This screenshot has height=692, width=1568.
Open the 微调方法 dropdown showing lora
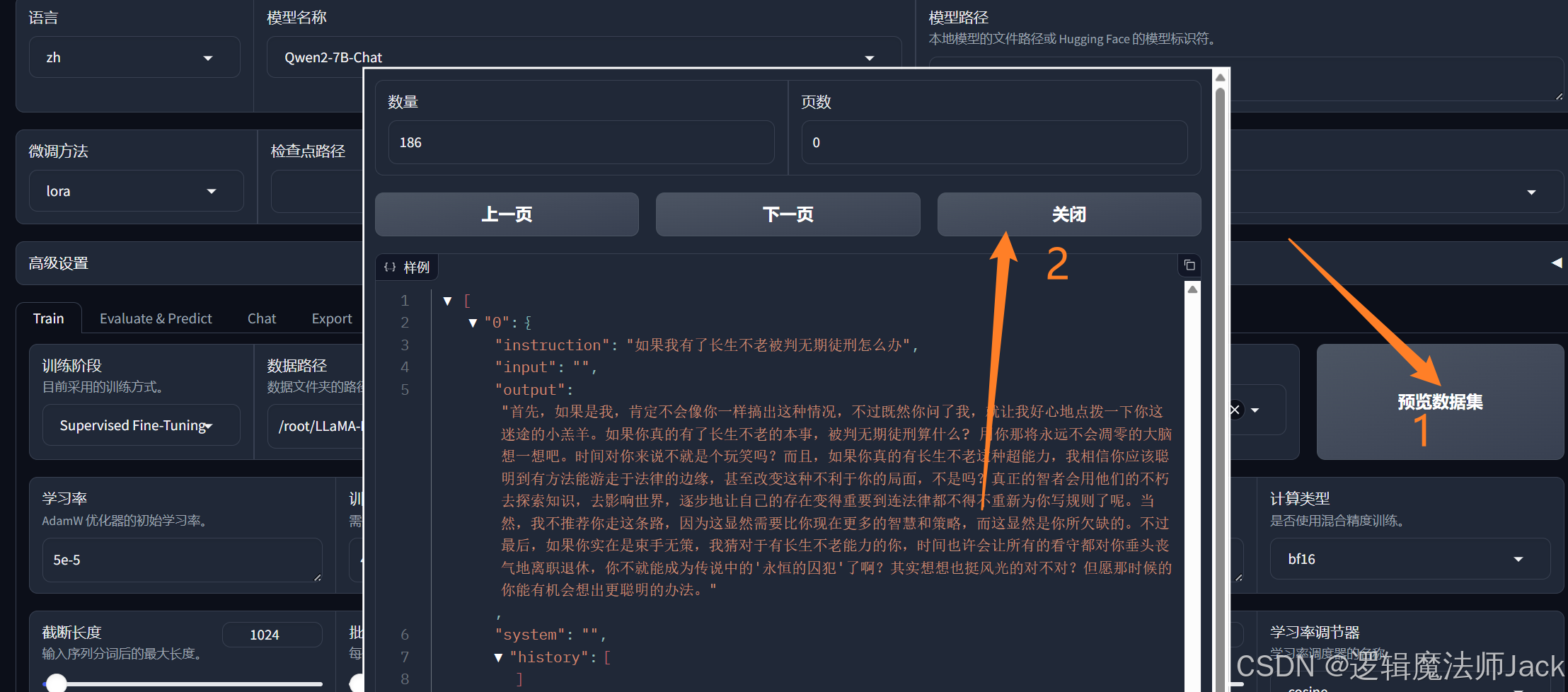click(x=136, y=191)
